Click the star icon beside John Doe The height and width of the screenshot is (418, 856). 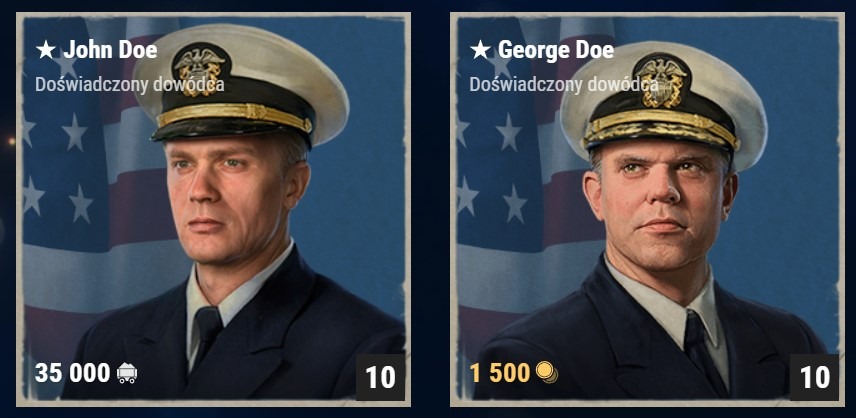coord(46,50)
